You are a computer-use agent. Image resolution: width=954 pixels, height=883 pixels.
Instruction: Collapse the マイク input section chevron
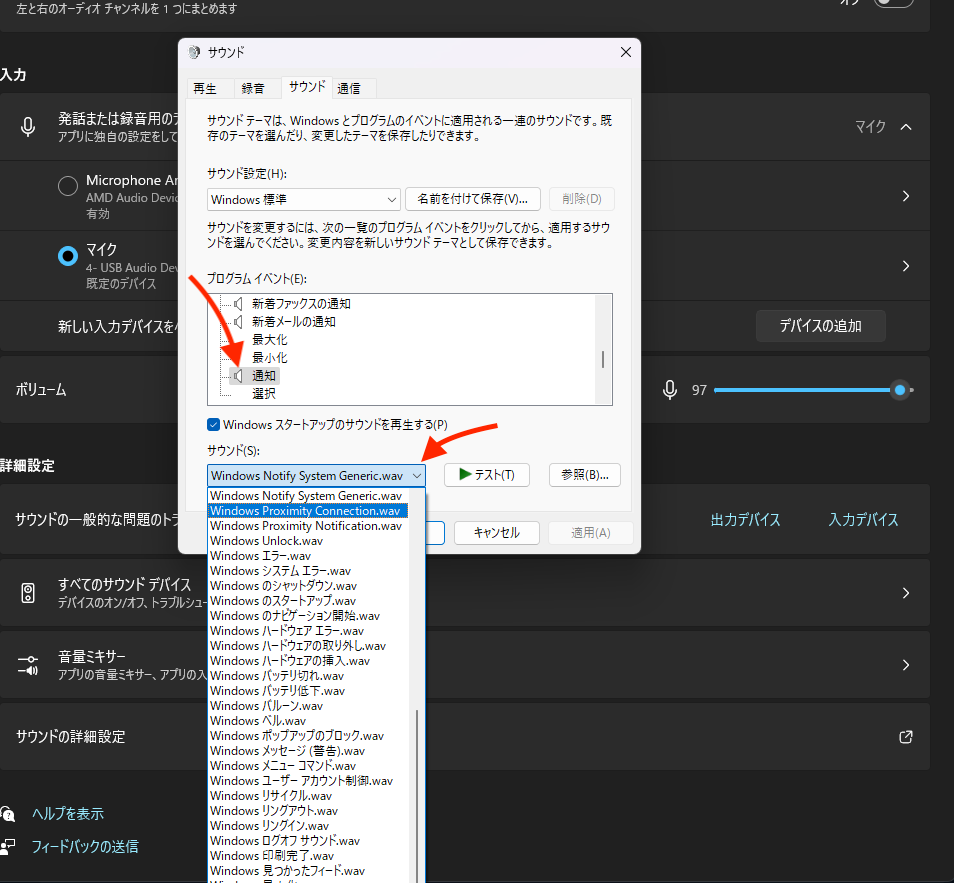[x=906, y=127]
